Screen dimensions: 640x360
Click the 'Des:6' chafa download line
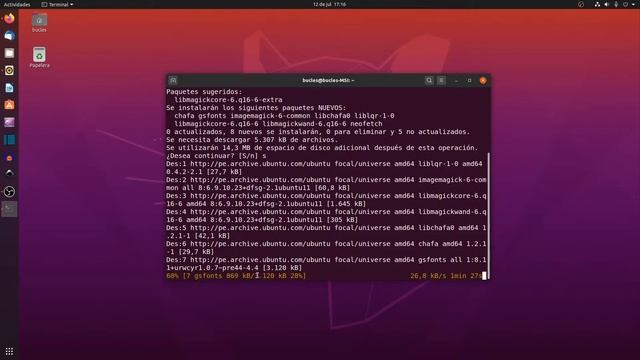pos(326,248)
